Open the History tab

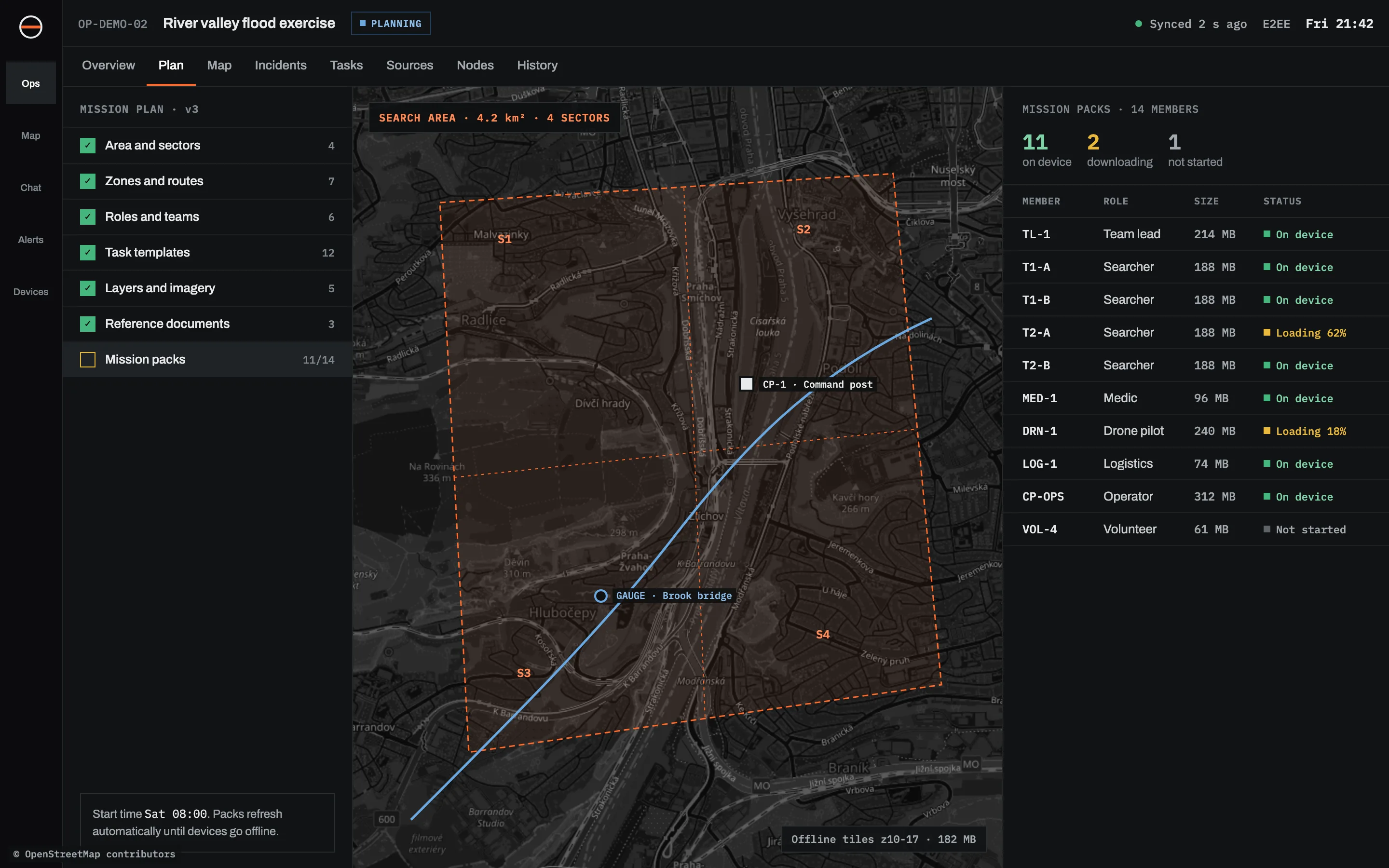tap(537, 66)
